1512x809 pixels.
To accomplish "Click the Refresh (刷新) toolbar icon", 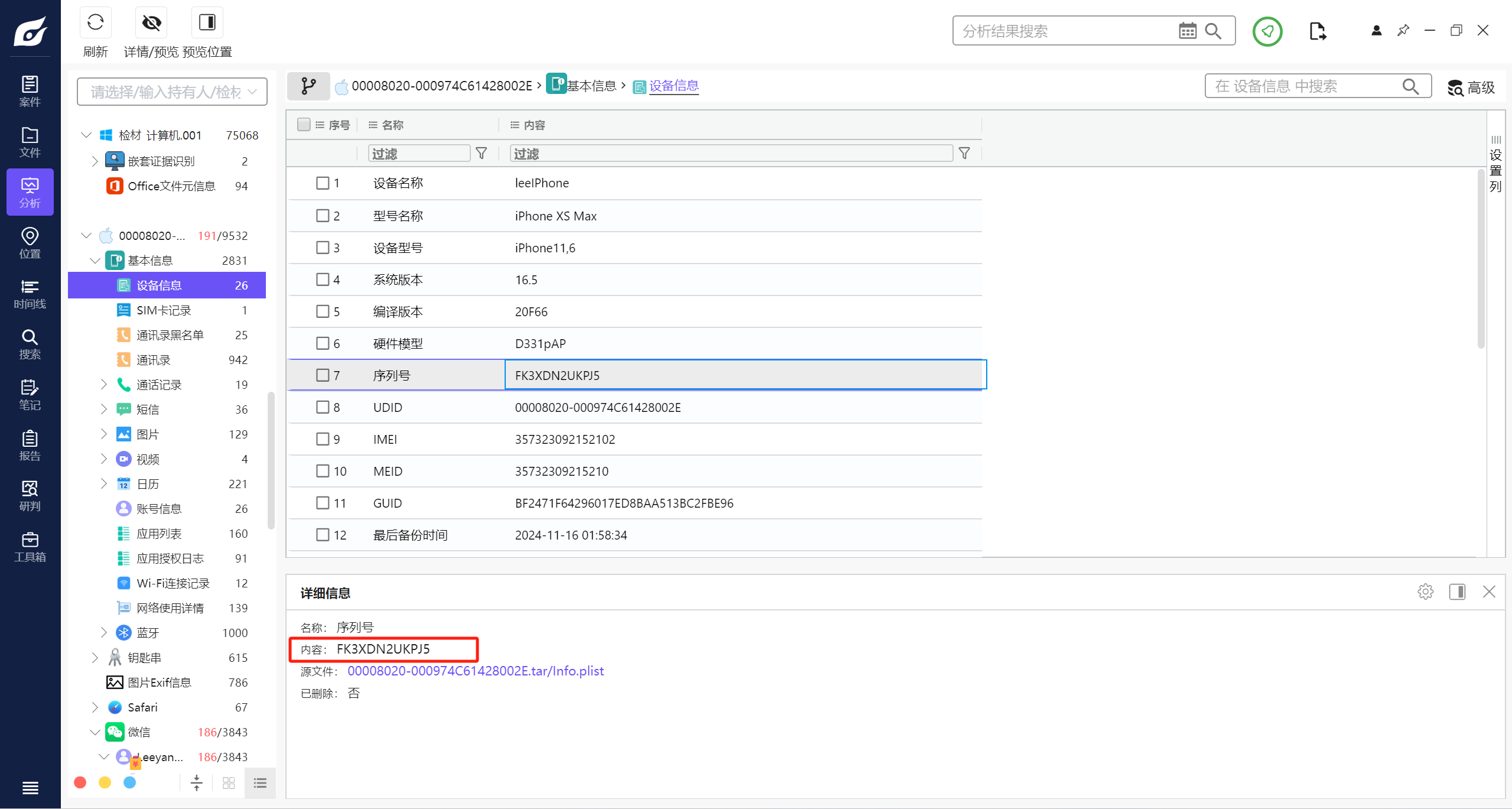I will (x=95, y=24).
